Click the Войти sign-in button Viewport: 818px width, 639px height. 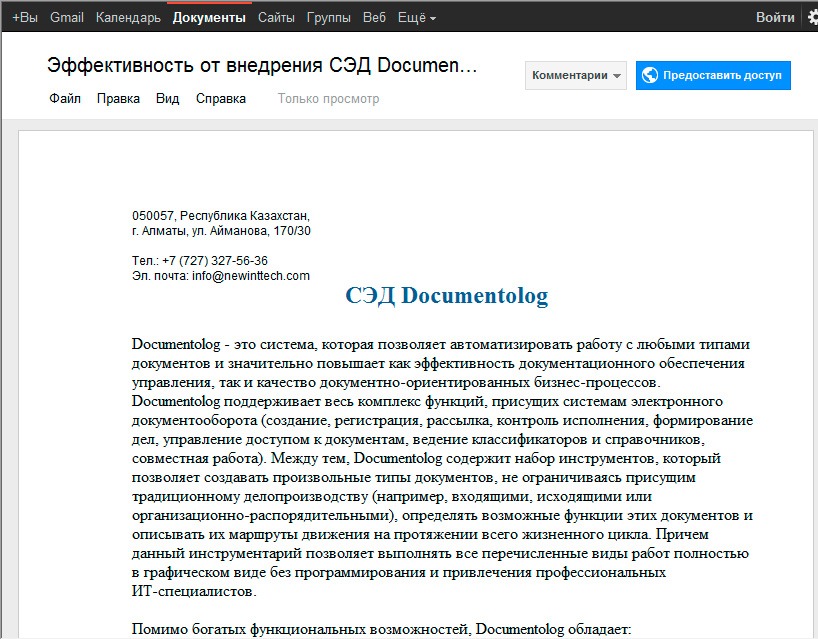tap(775, 18)
